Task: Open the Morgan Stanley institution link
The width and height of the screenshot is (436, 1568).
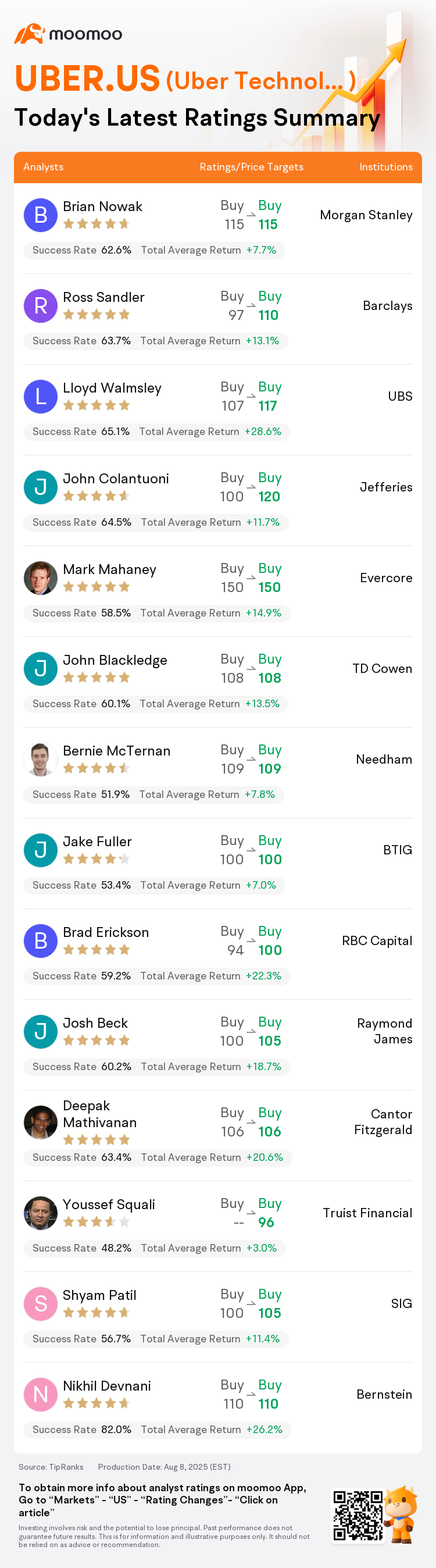Action: (366, 215)
